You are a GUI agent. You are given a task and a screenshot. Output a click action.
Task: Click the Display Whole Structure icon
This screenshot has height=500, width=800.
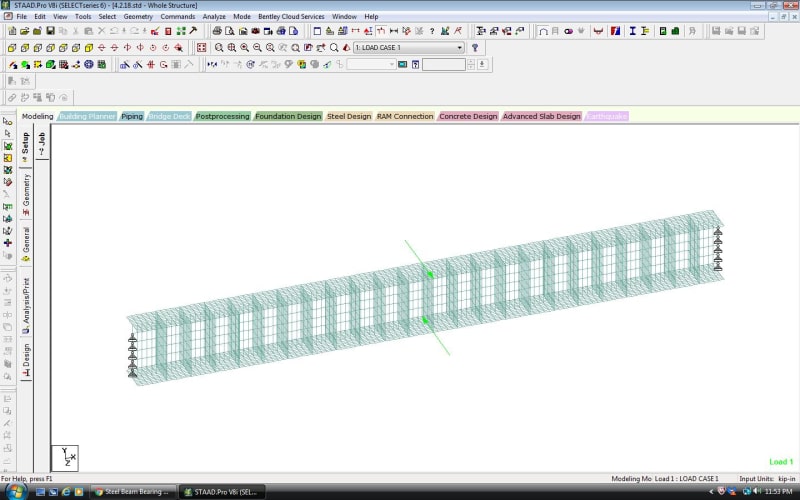click(x=202, y=48)
